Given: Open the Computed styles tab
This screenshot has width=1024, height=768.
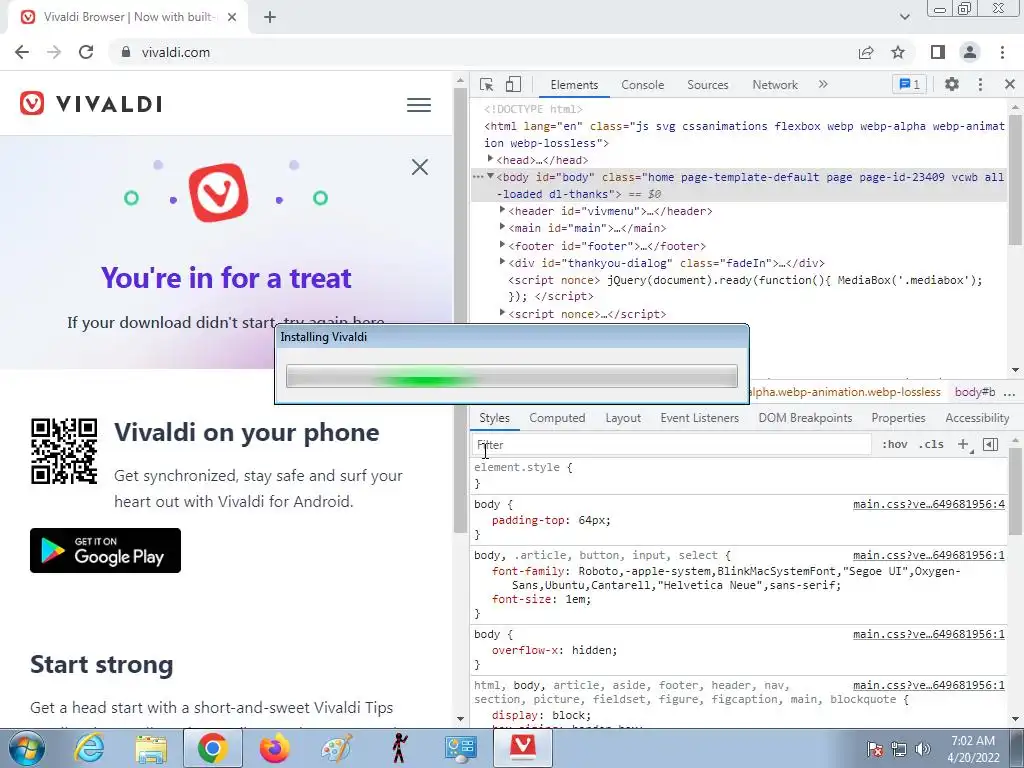Looking at the screenshot, I should 557,418.
